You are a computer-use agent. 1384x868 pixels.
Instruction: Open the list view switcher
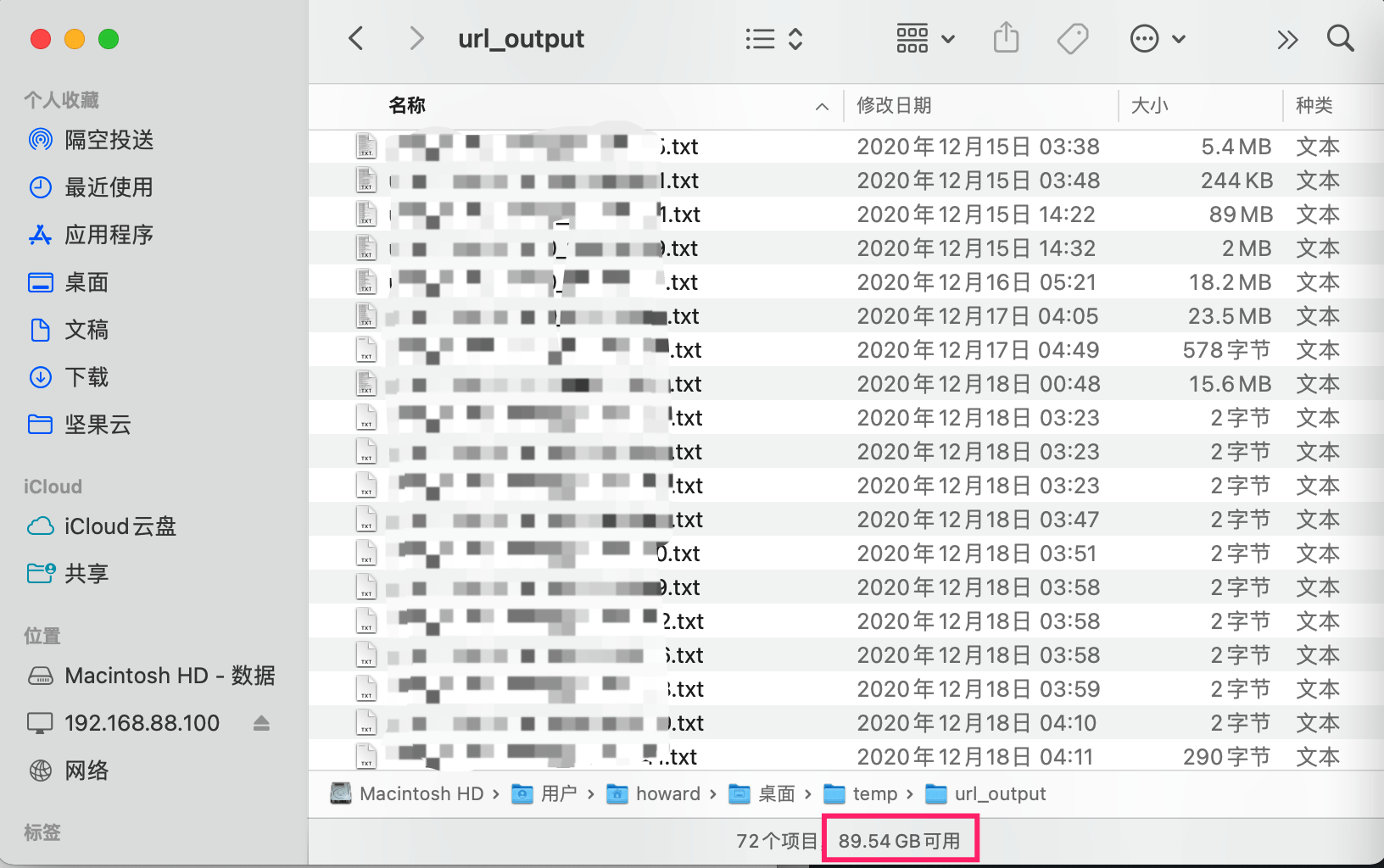773,38
